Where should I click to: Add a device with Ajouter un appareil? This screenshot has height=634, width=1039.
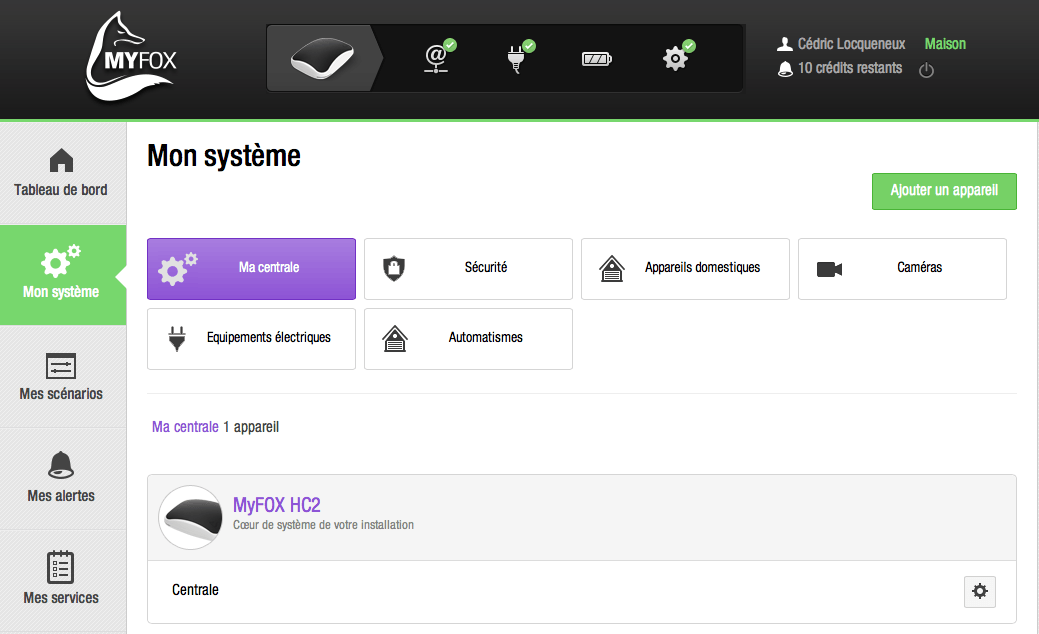coord(944,191)
